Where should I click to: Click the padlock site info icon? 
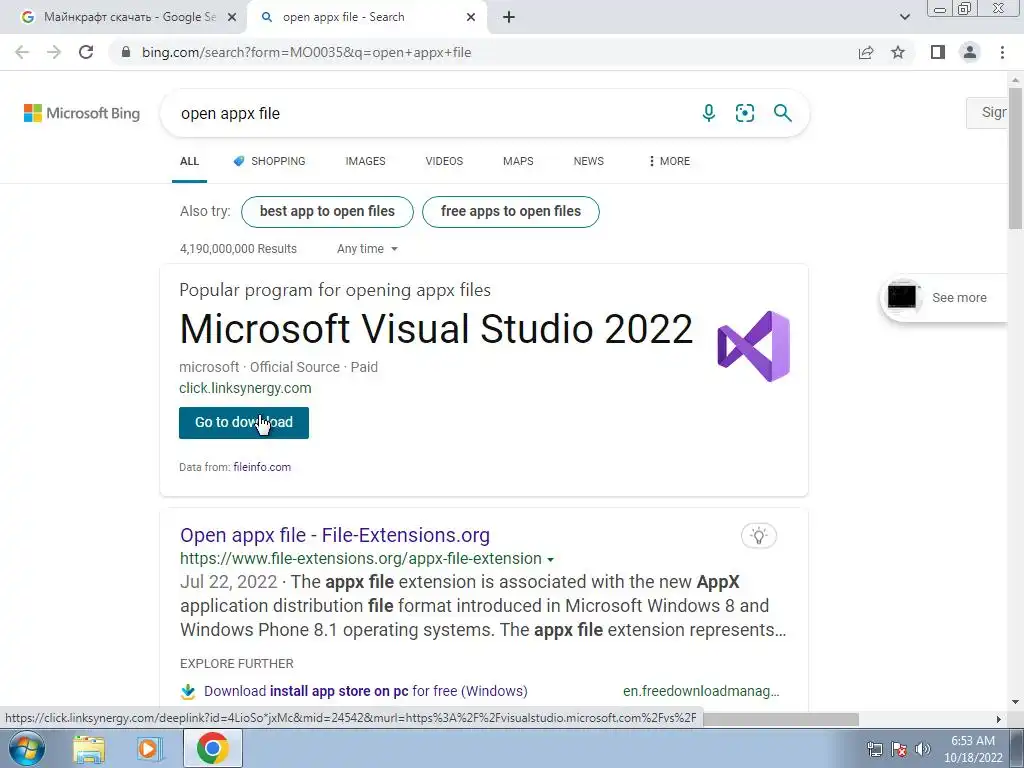pos(126,52)
